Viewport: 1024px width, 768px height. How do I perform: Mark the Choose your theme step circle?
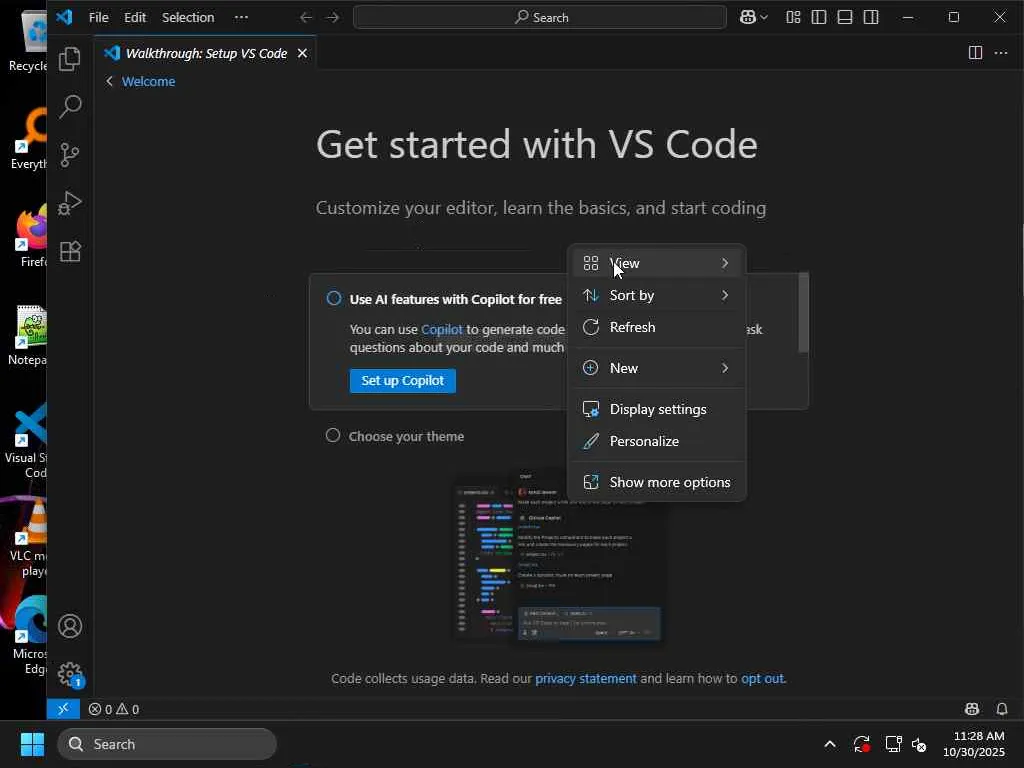tap(333, 436)
